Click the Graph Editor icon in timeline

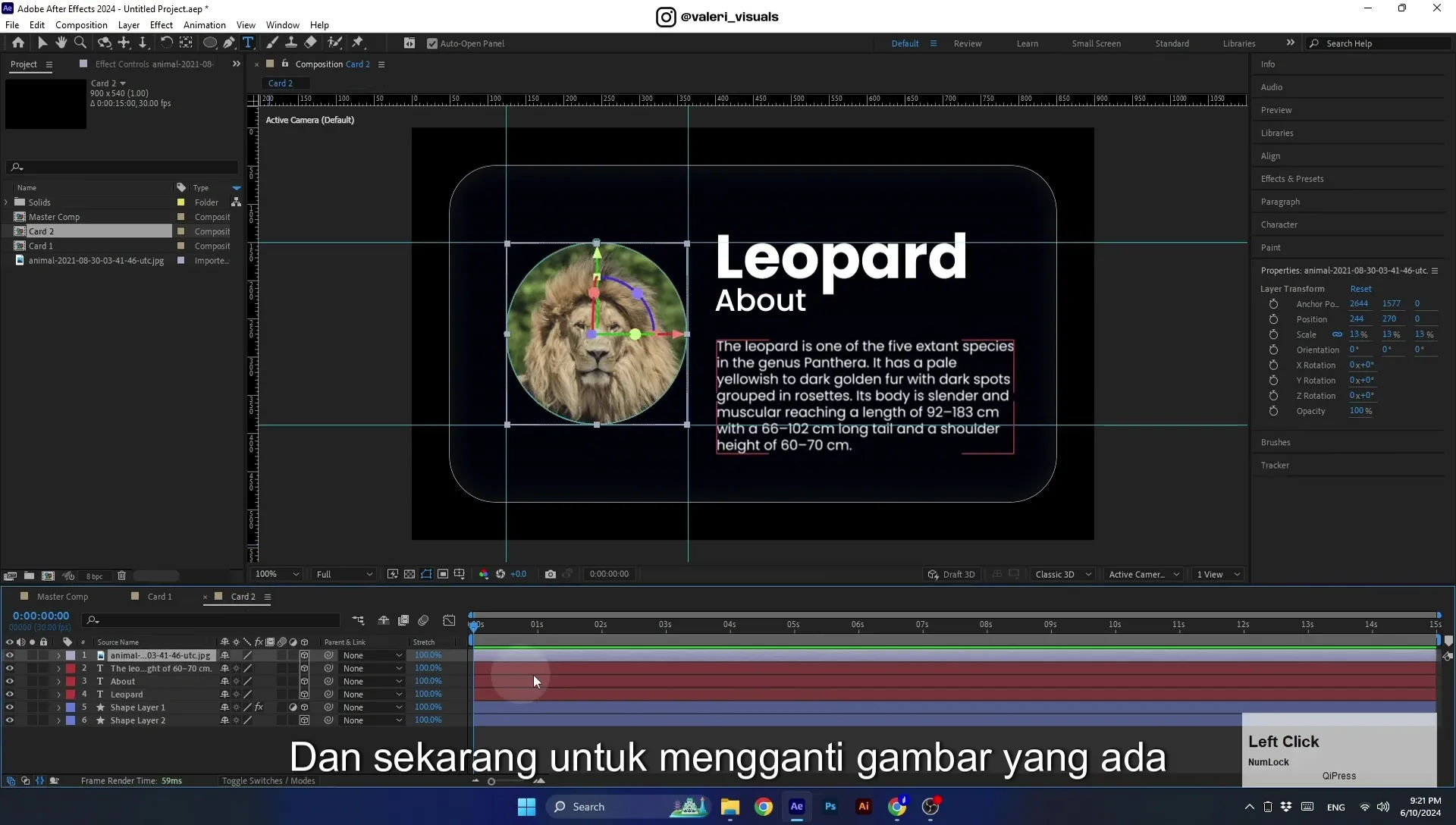pos(449,620)
